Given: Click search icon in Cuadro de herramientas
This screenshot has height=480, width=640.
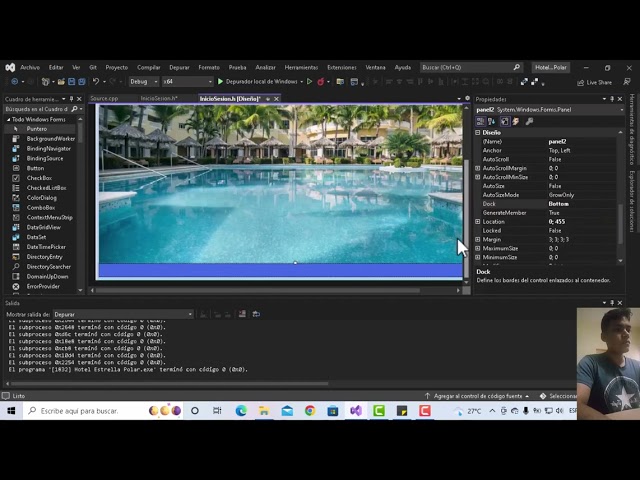Looking at the screenshot, I should [74, 109].
